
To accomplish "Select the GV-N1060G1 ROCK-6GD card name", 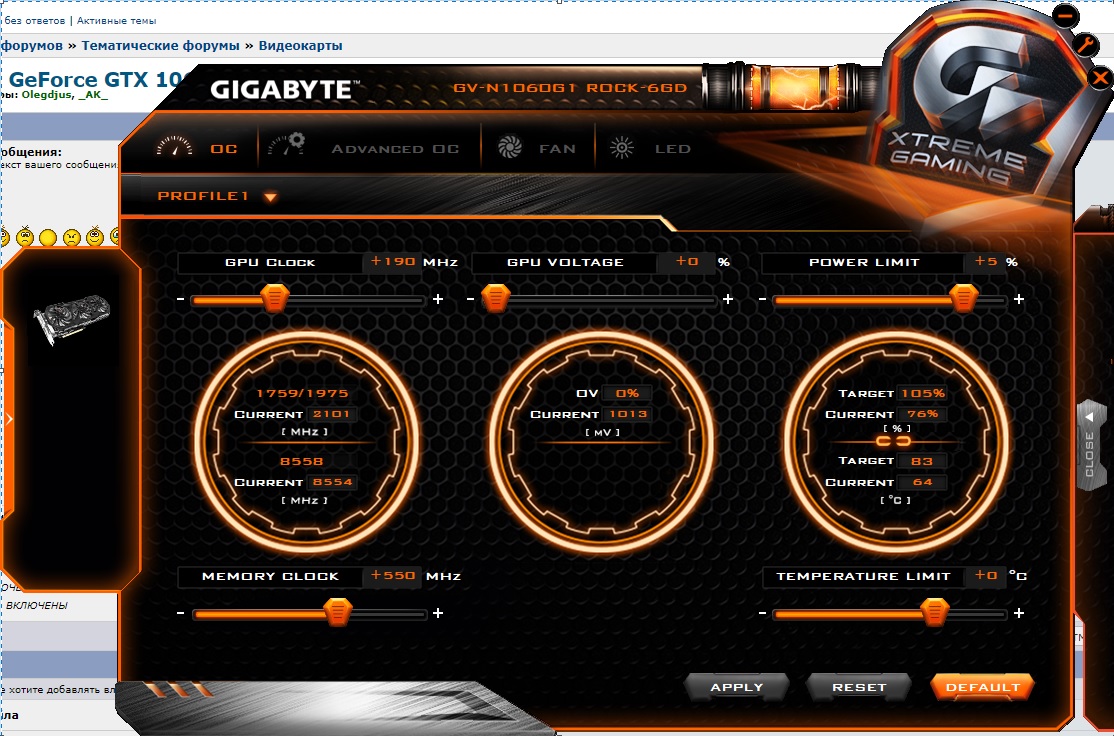I will [x=570, y=88].
